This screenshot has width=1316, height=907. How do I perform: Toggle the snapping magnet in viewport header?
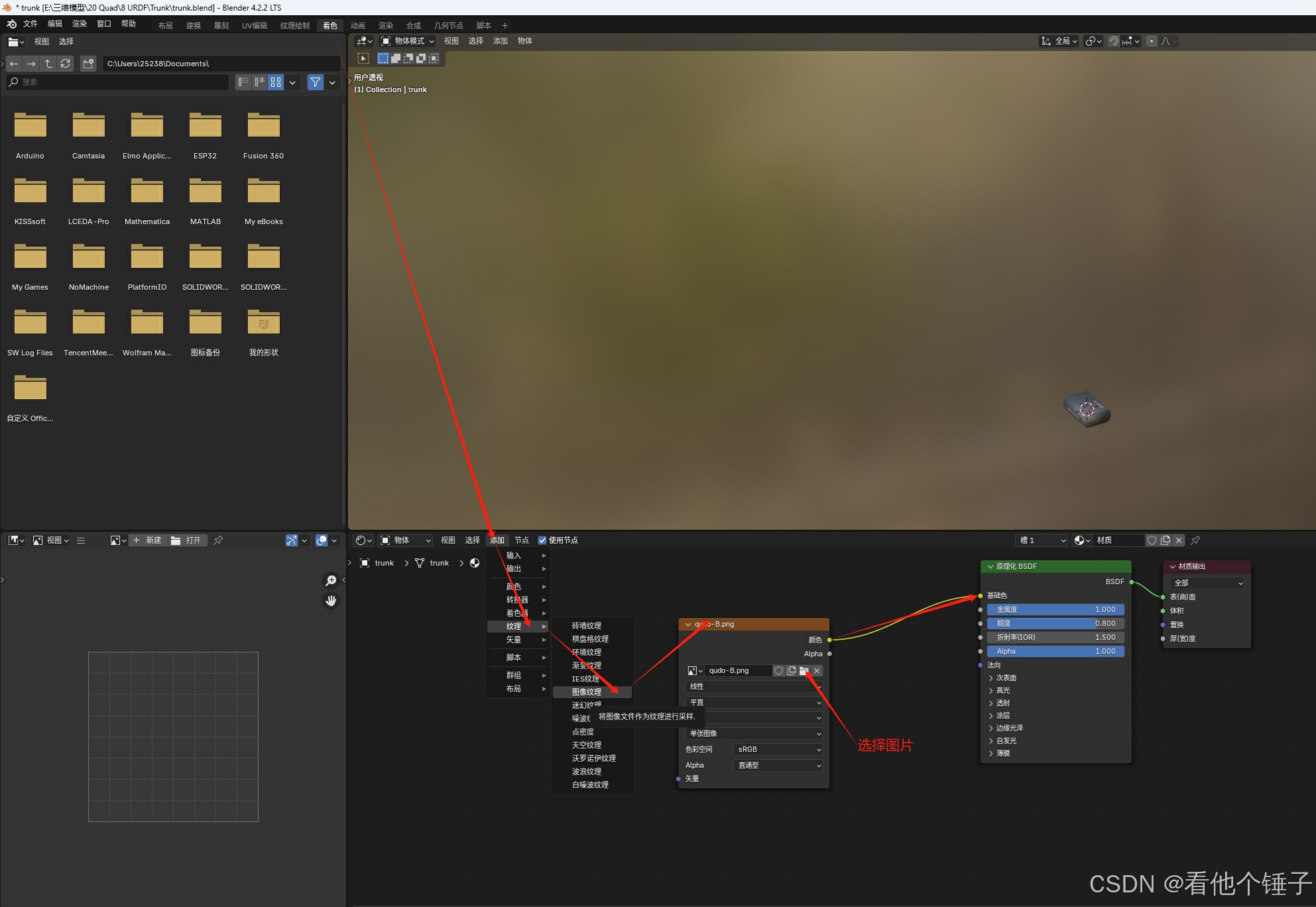(x=1114, y=41)
